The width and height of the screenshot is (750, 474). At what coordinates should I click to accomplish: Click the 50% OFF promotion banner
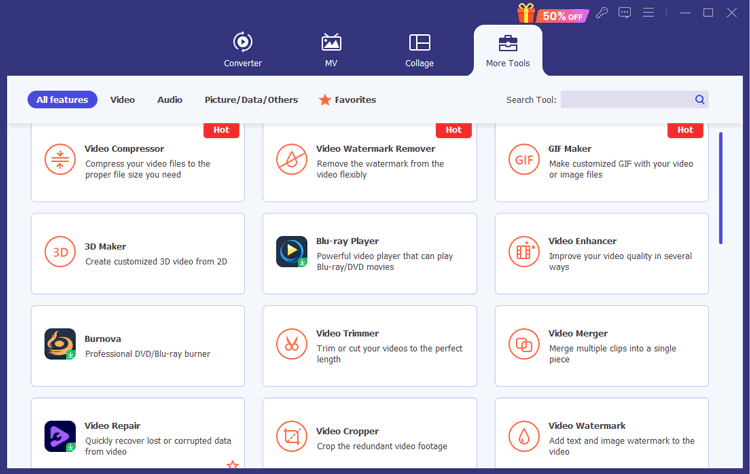(x=562, y=16)
